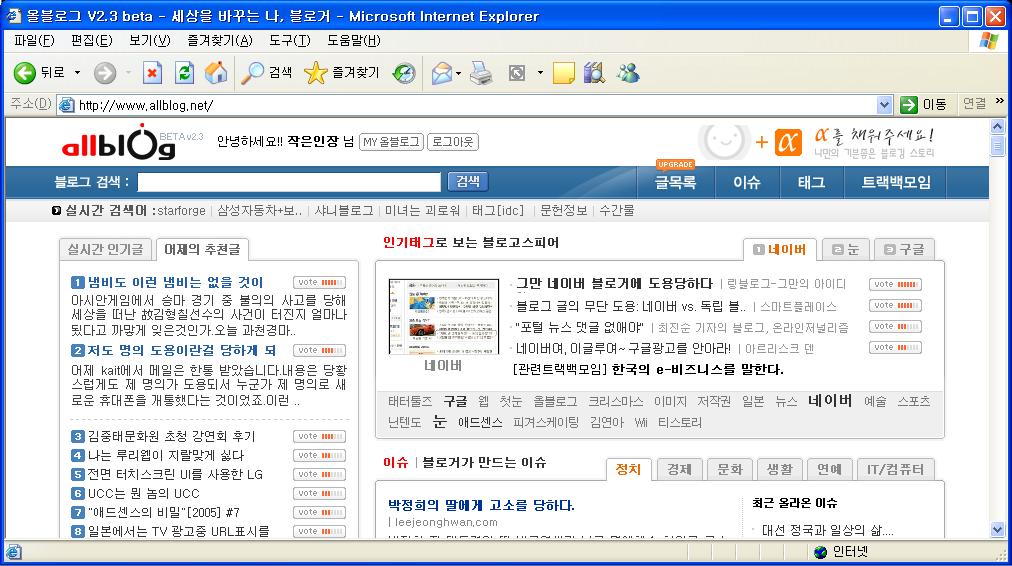Viewport: 1012px width, 566px height.
Task: Click the 블로그 검색 text input field
Action: (289, 182)
